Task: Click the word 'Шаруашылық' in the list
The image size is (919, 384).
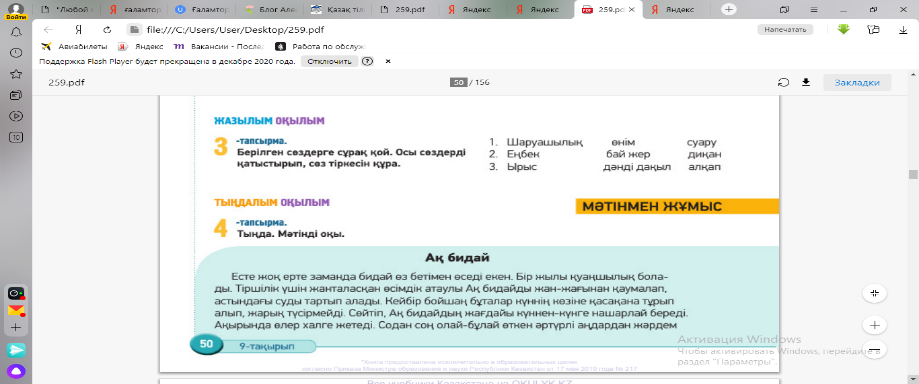Action: pos(544,142)
